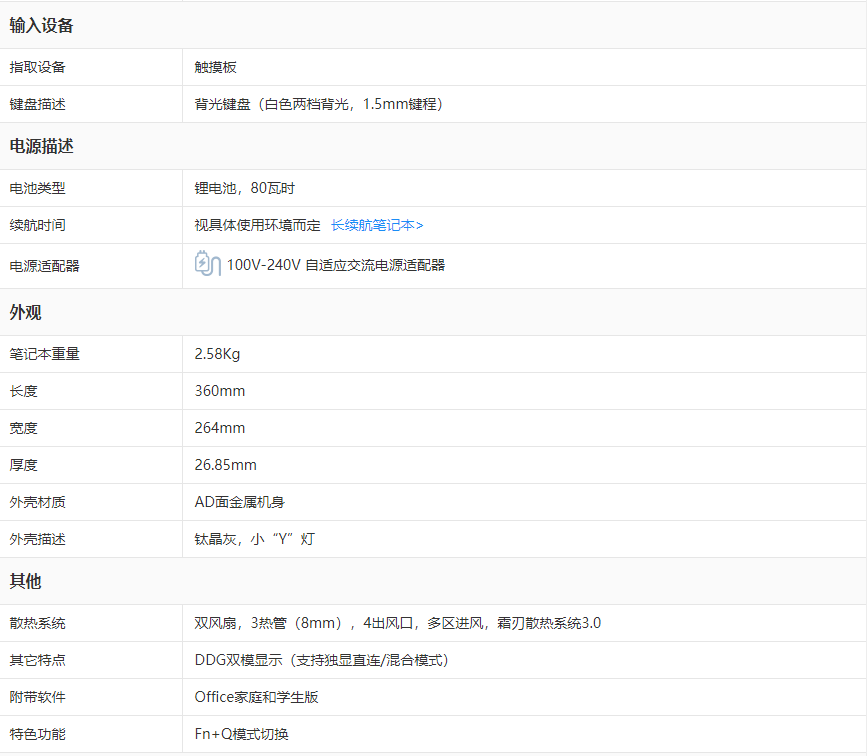Image resolution: width=868 pixels, height=756 pixels.
Task: Click the 264mm width value
Action: [219, 428]
